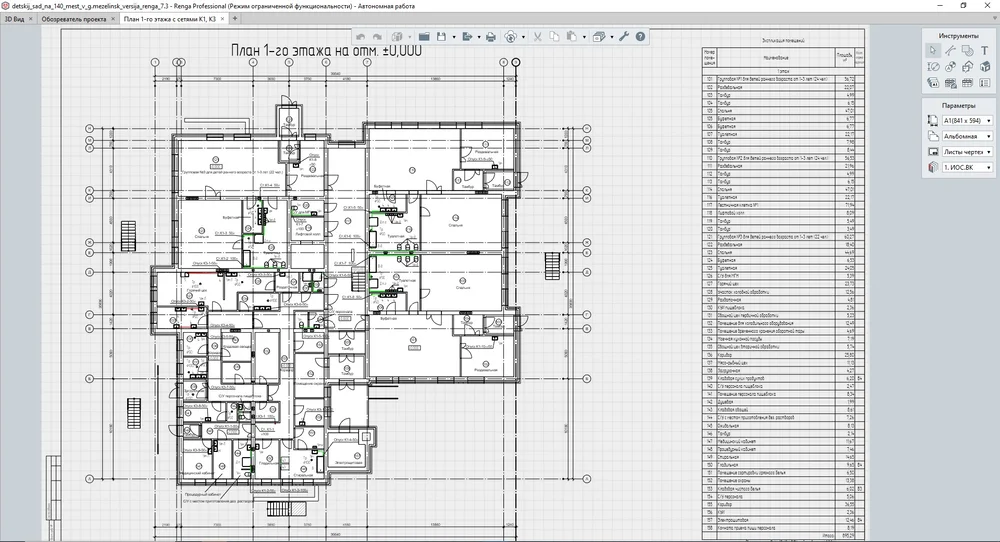Click the Help question mark icon

click(640, 37)
